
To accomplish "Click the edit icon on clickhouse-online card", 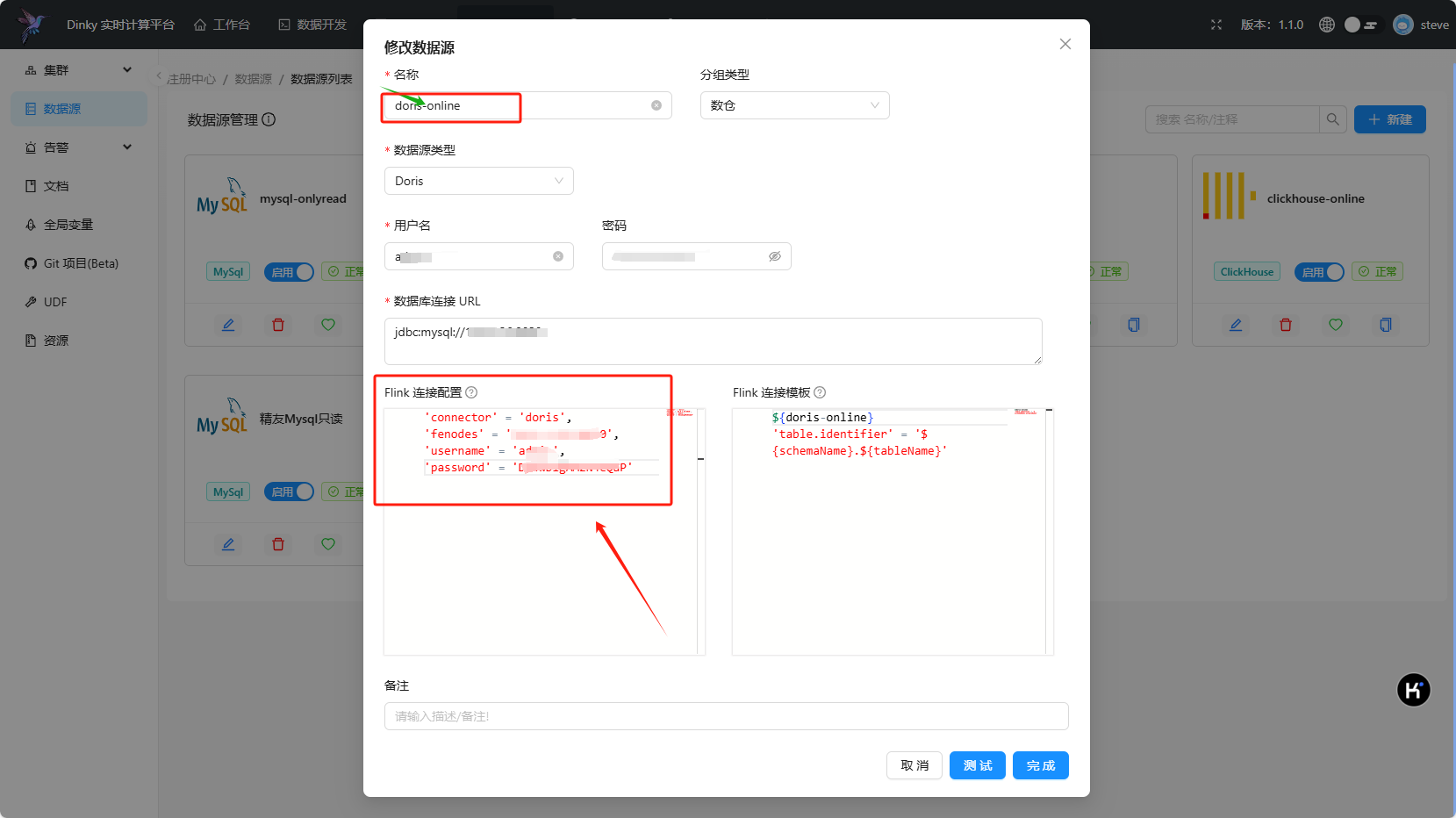I will [1236, 325].
